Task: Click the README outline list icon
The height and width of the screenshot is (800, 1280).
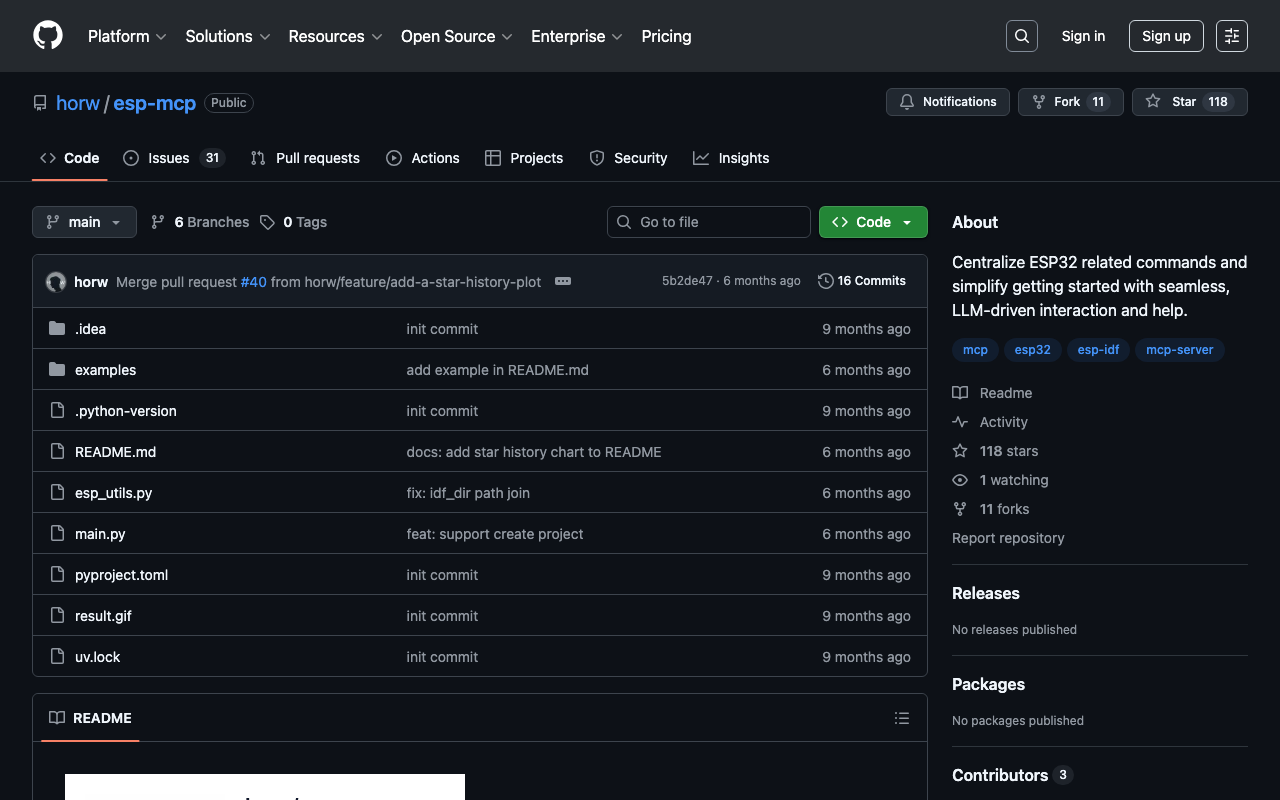Action: point(901,718)
